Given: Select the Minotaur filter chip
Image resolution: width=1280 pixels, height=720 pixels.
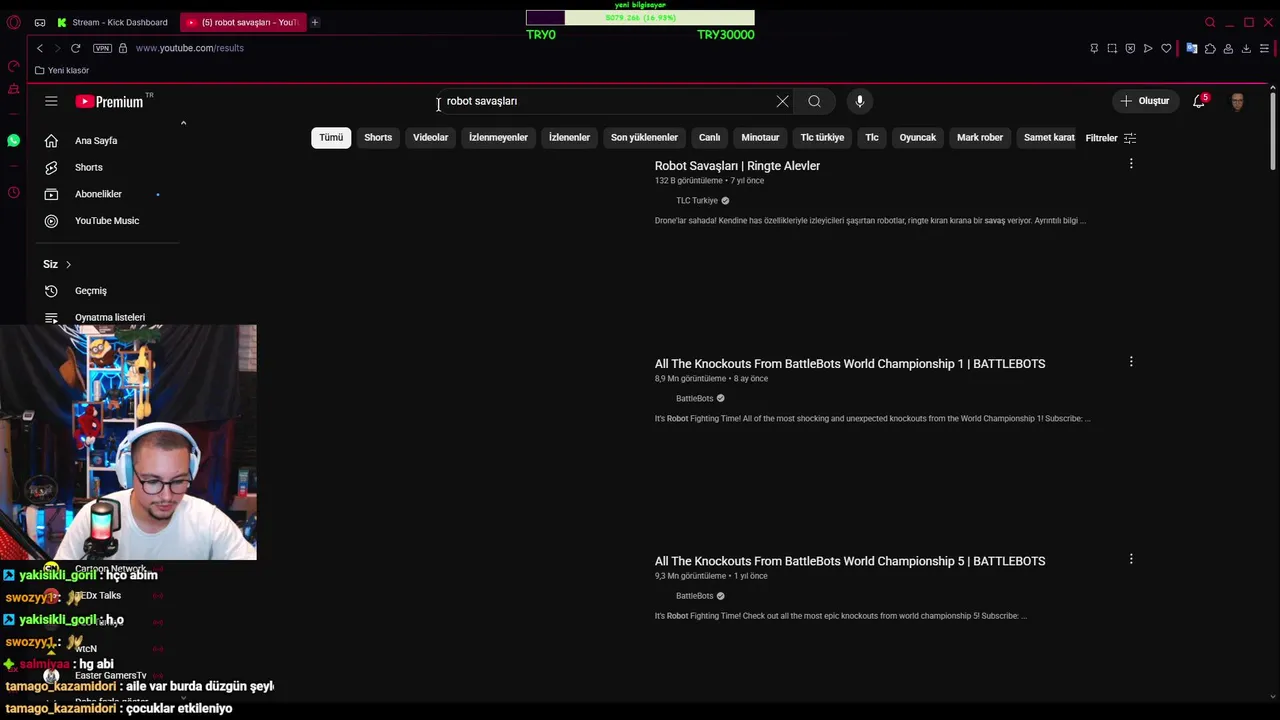Looking at the screenshot, I should pyautogui.click(x=760, y=137).
